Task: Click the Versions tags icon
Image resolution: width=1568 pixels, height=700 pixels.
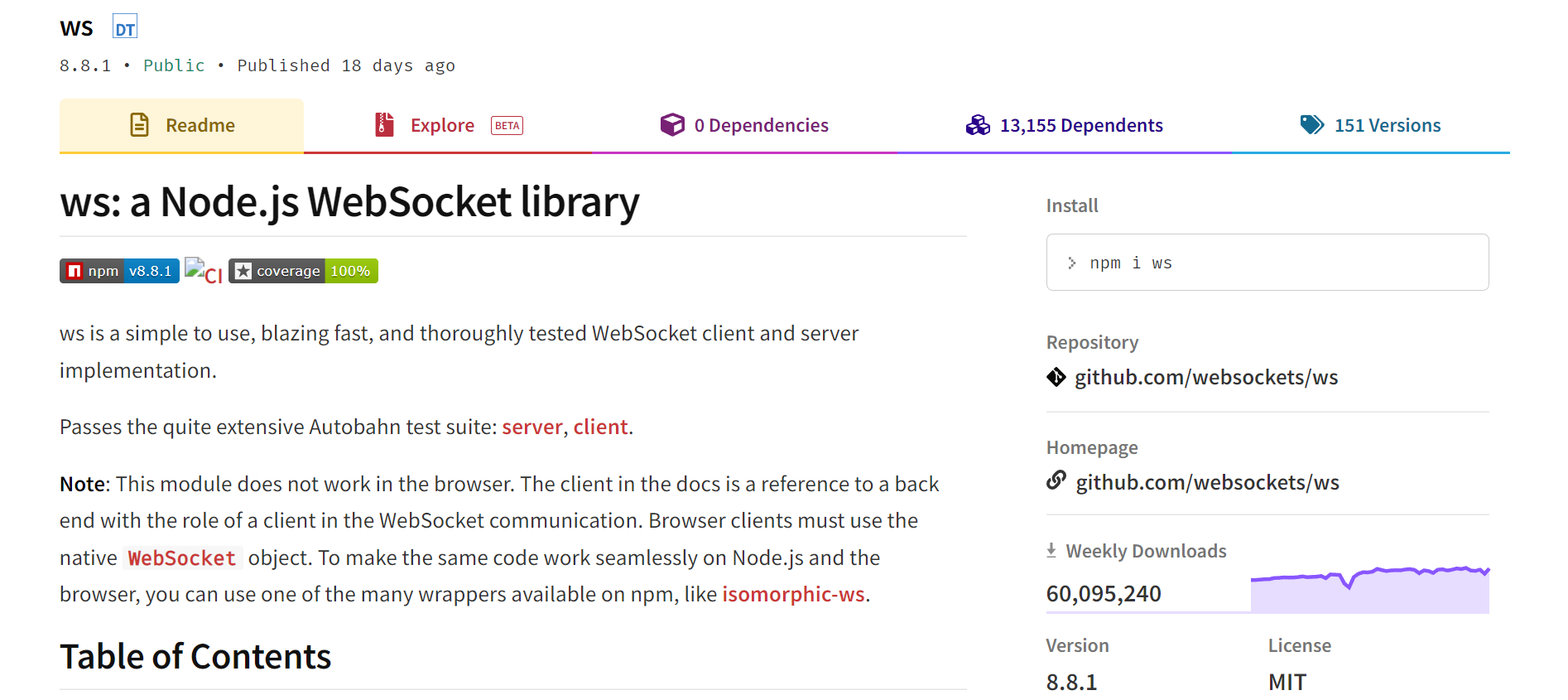Action: (x=1312, y=124)
